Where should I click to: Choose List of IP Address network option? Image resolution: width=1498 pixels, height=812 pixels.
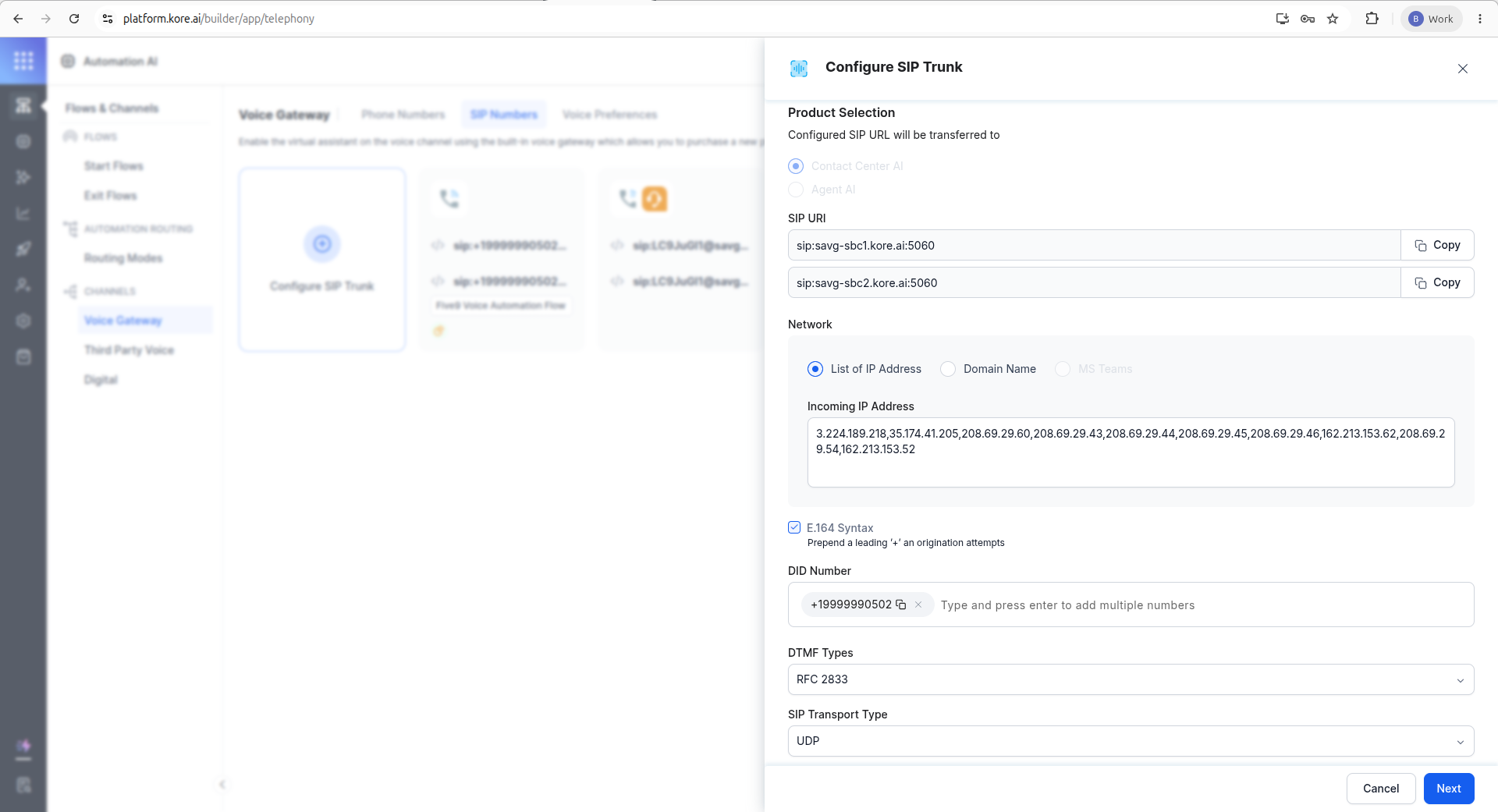[x=815, y=369]
